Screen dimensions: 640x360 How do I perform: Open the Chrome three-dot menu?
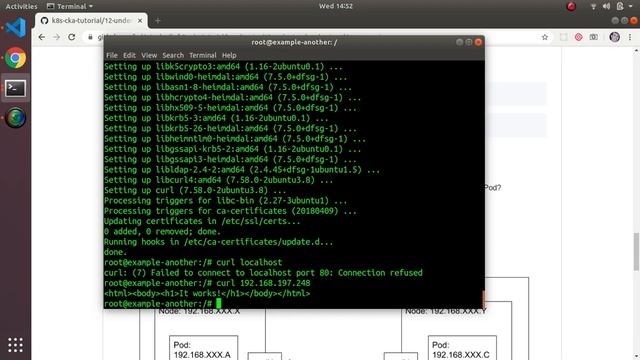[x=630, y=37]
